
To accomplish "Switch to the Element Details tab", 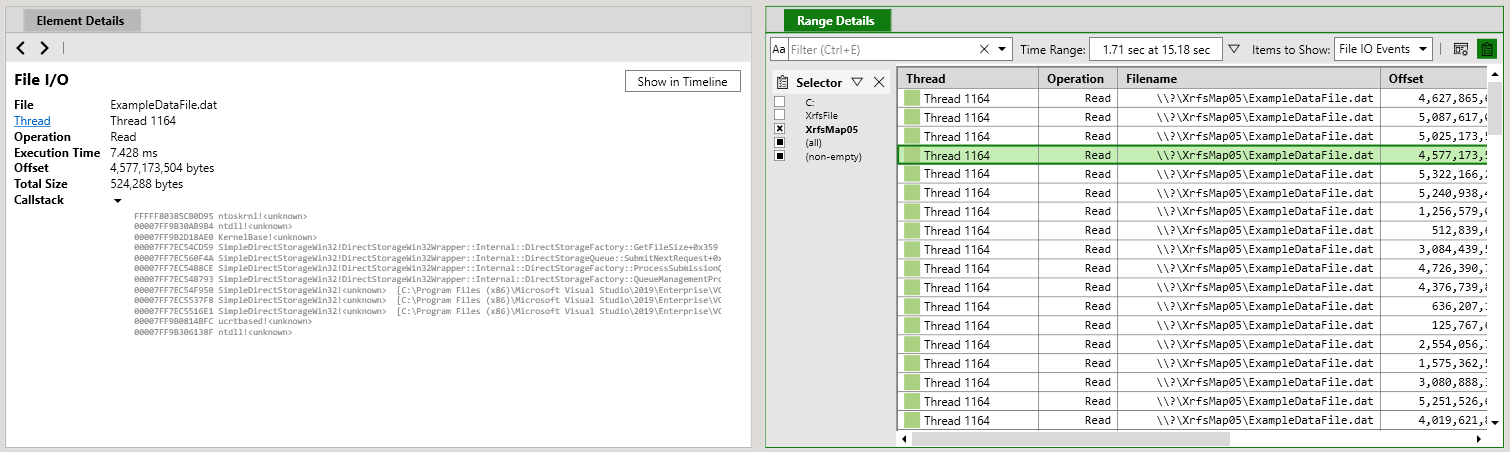I will pyautogui.click(x=81, y=20).
